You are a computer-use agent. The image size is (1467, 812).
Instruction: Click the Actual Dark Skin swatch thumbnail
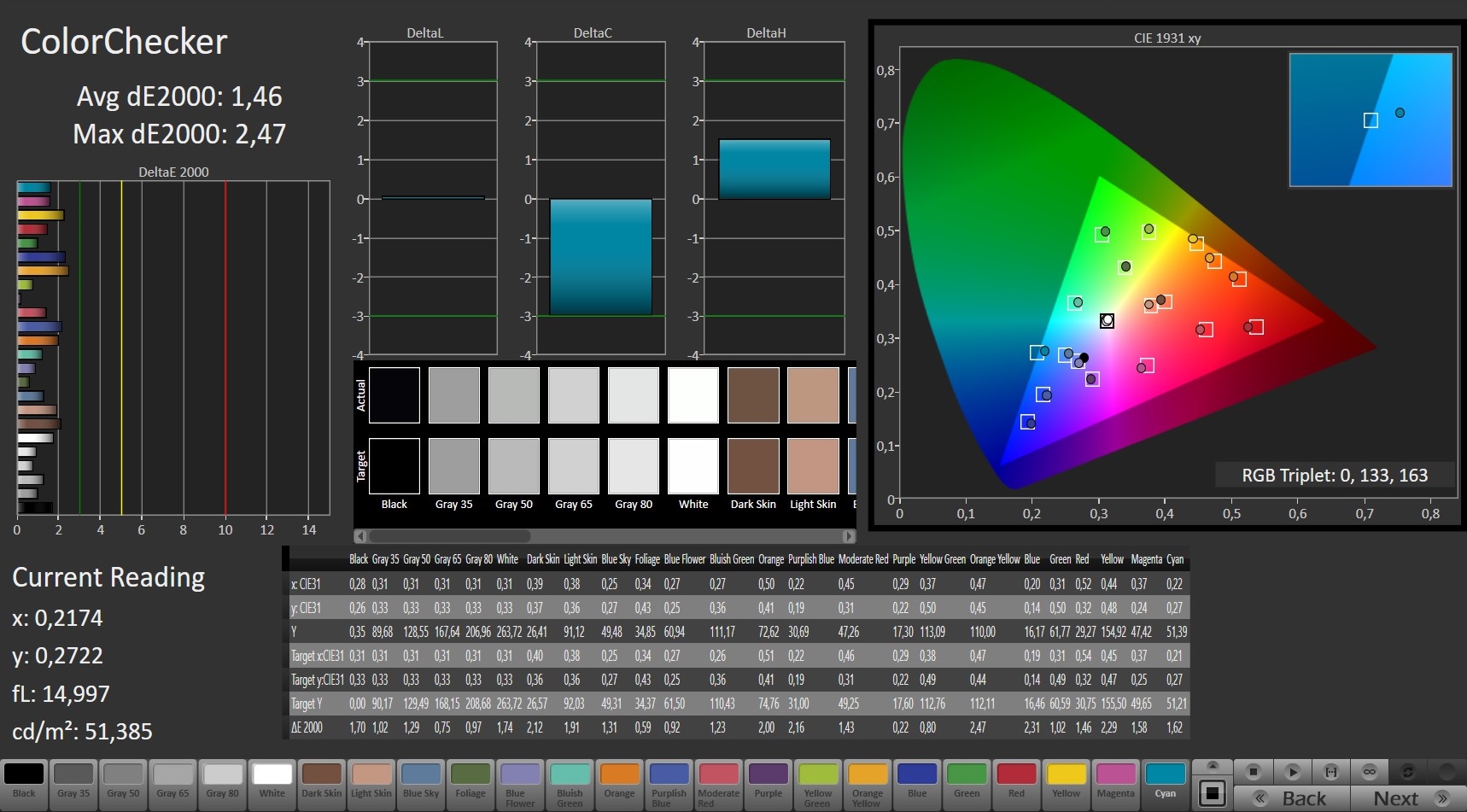[x=753, y=395]
